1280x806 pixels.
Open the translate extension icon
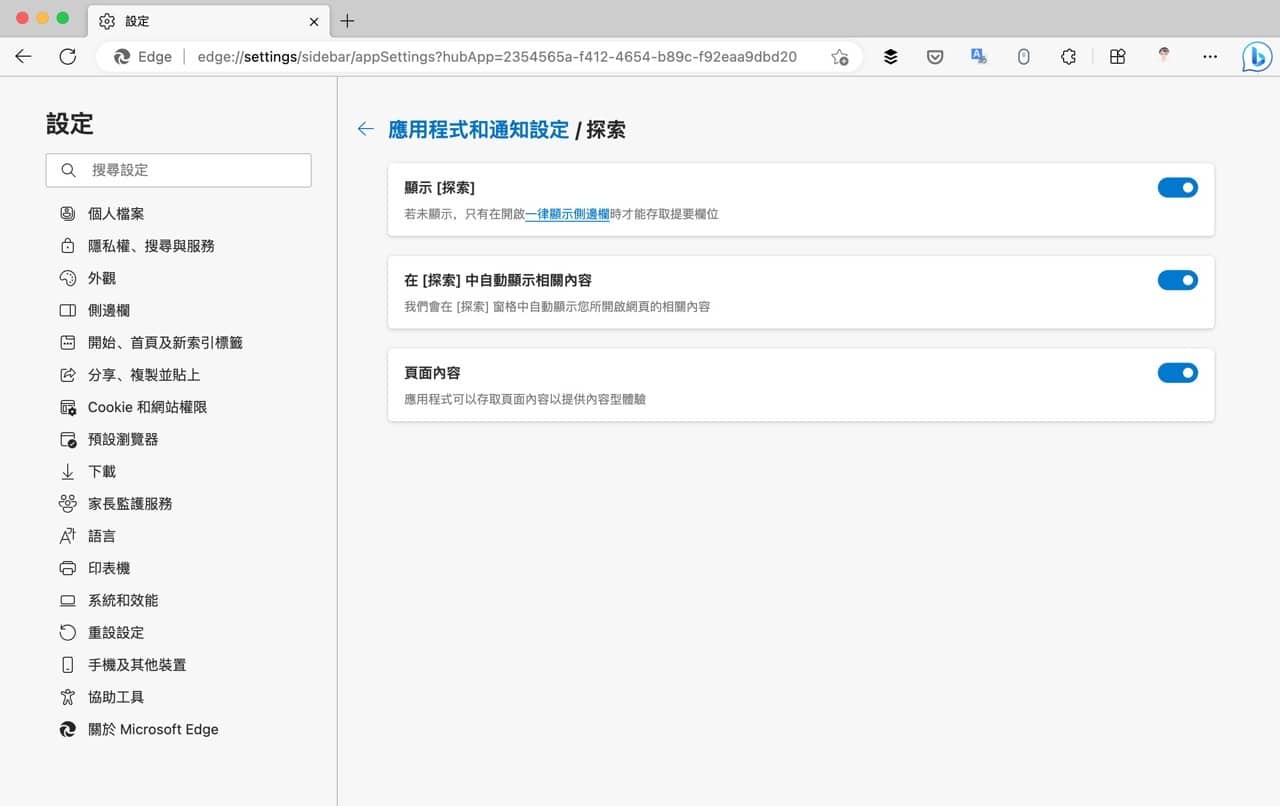coord(979,57)
